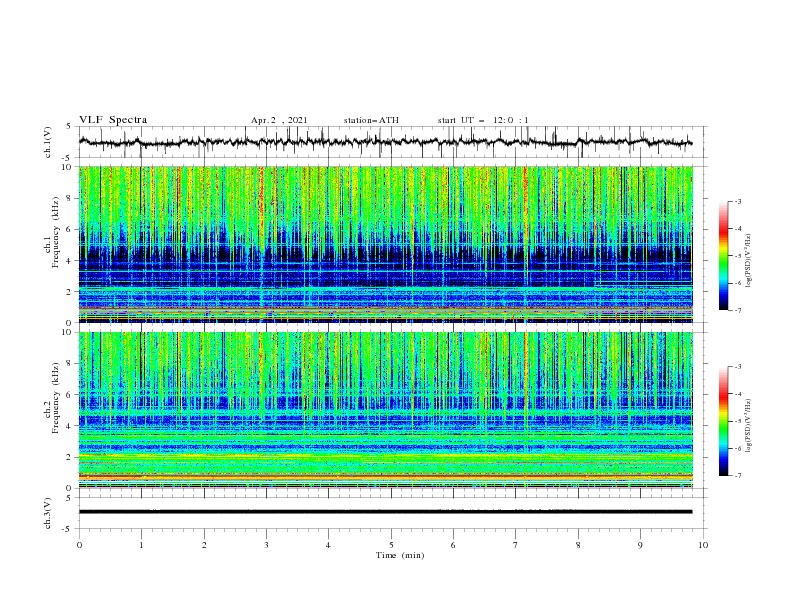Click the ch.3 flat voltage trace
Image resolution: width=792 pixels, height=612 pixels.
coord(385,512)
